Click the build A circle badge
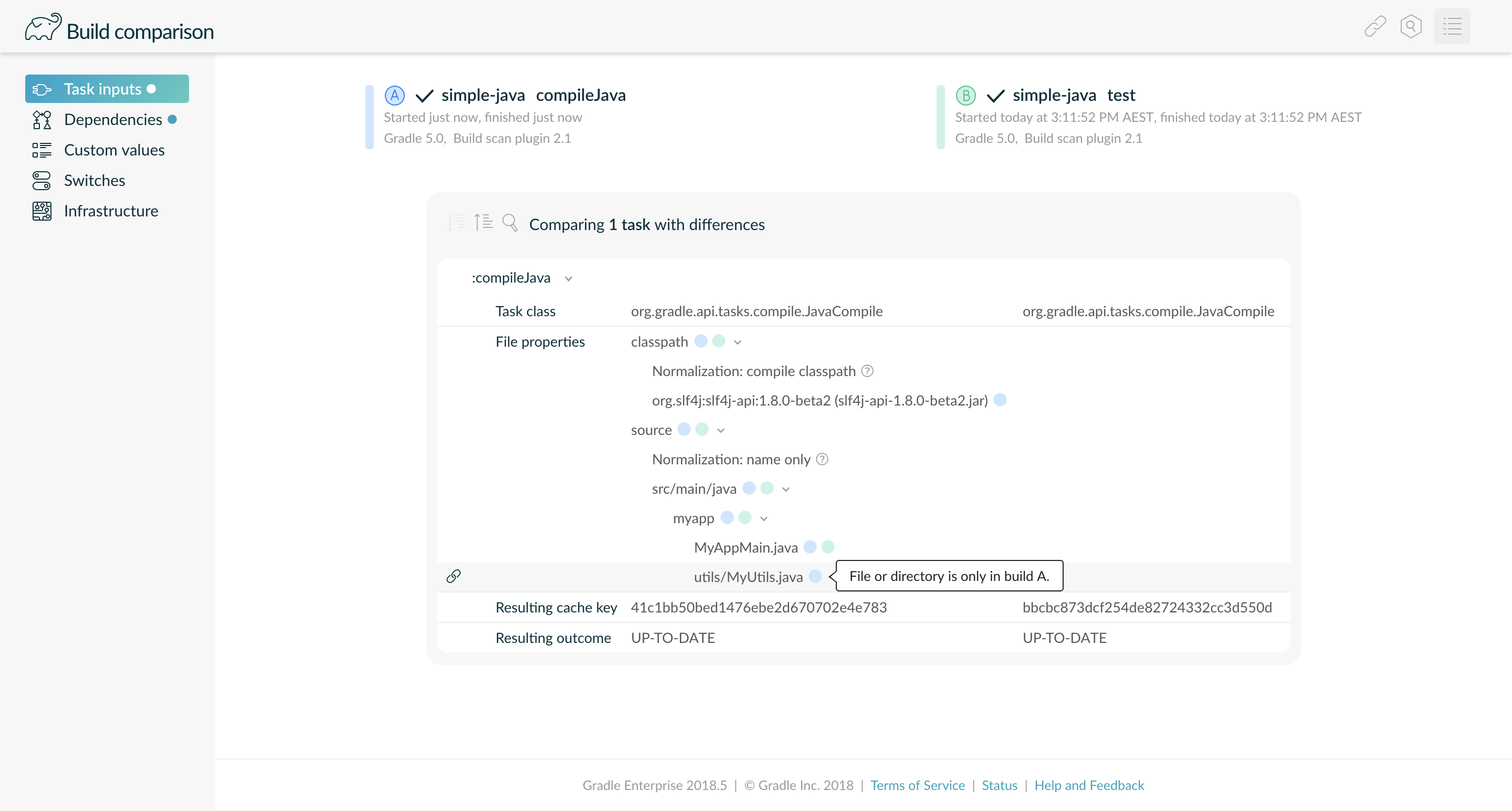The width and height of the screenshot is (1512, 811). pyautogui.click(x=394, y=95)
